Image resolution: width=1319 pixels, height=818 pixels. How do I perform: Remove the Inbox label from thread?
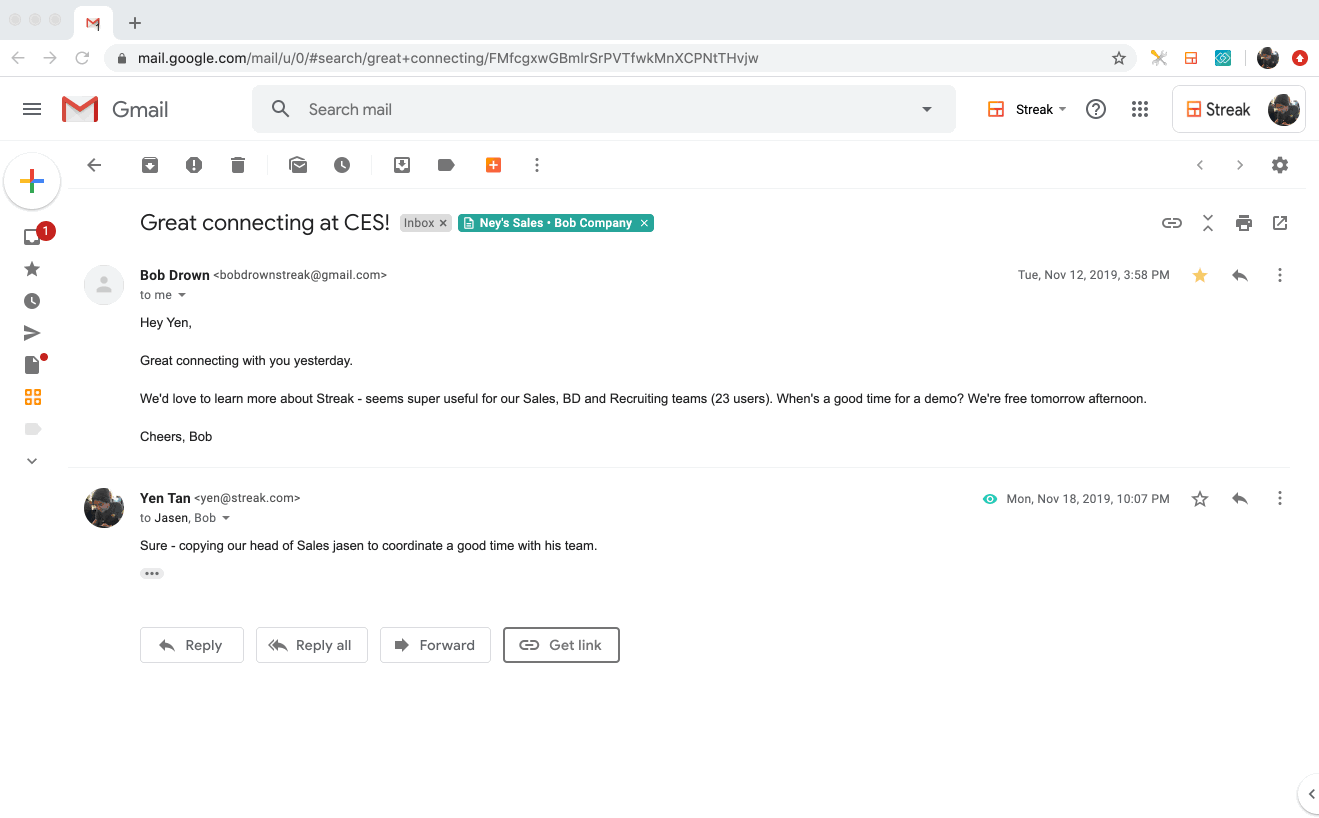coord(443,223)
